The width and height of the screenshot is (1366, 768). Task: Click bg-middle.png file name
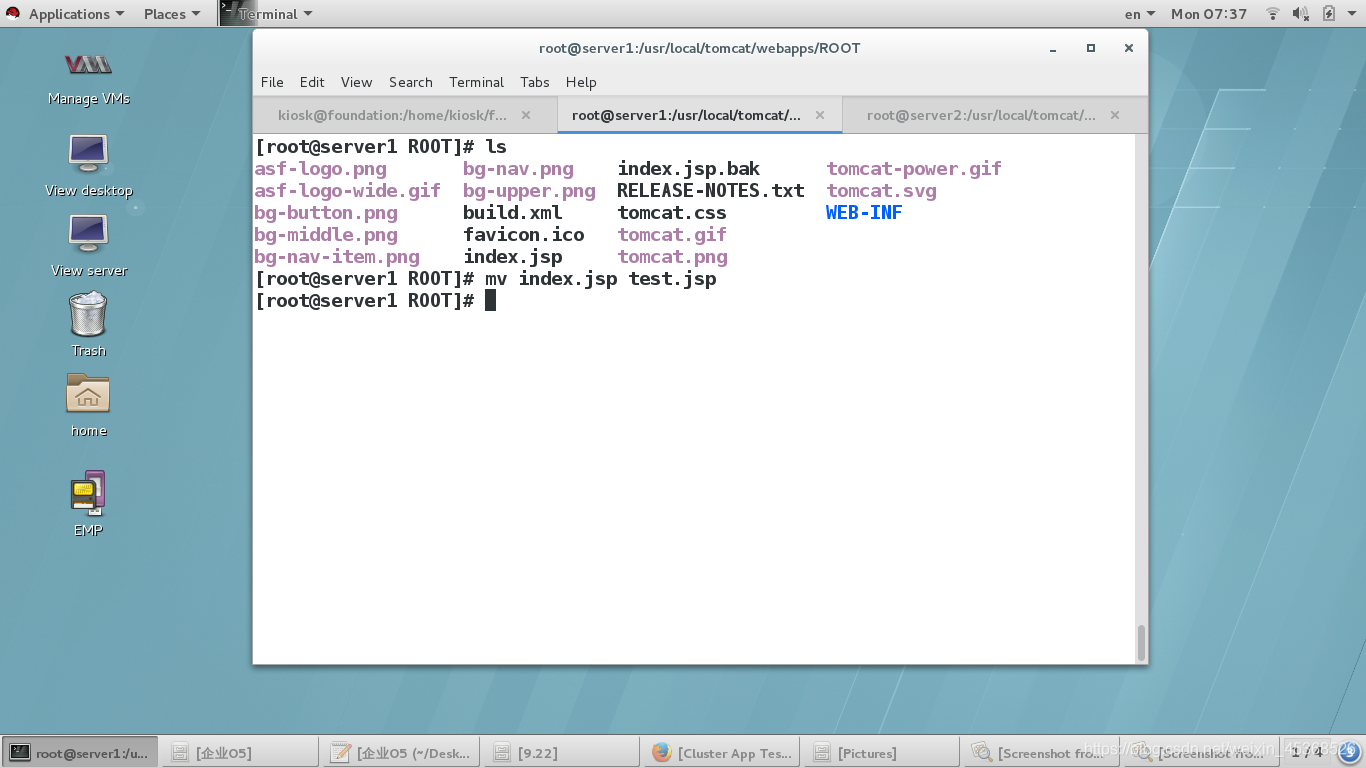(326, 235)
